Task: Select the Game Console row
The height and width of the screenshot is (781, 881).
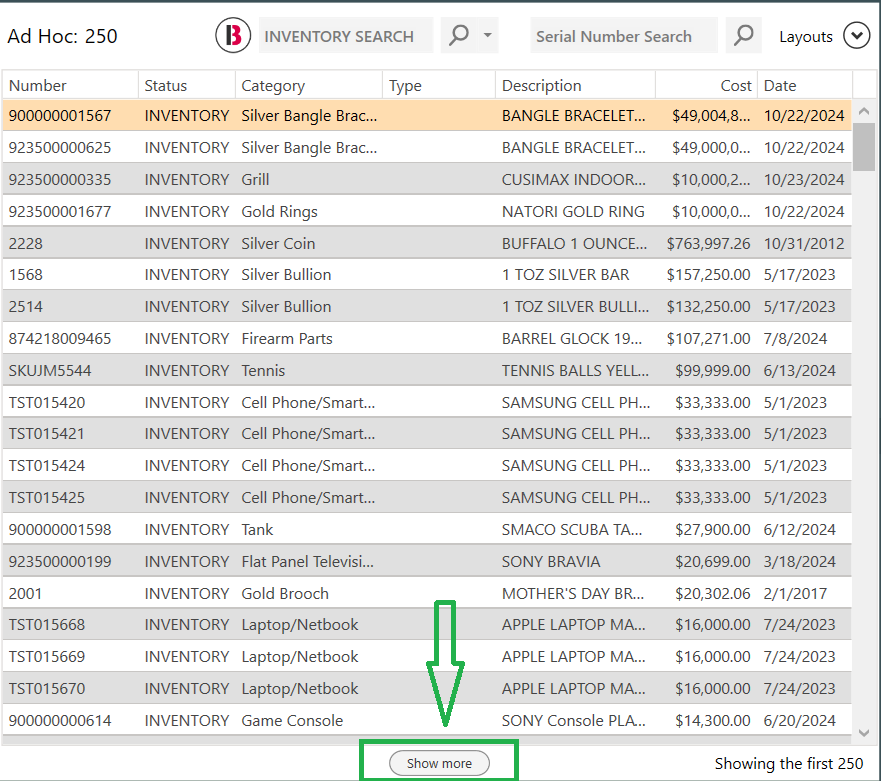Action: click(x=427, y=720)
